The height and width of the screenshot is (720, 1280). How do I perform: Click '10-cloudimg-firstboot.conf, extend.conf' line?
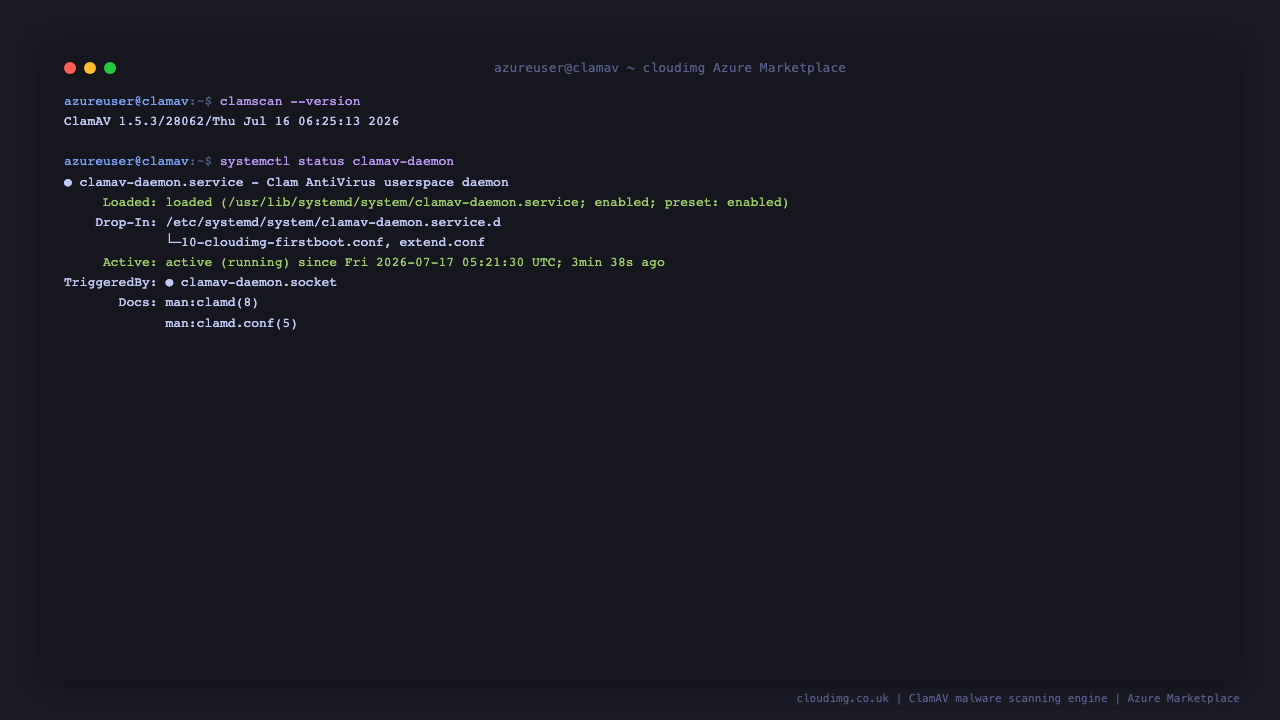pos(333,243)
